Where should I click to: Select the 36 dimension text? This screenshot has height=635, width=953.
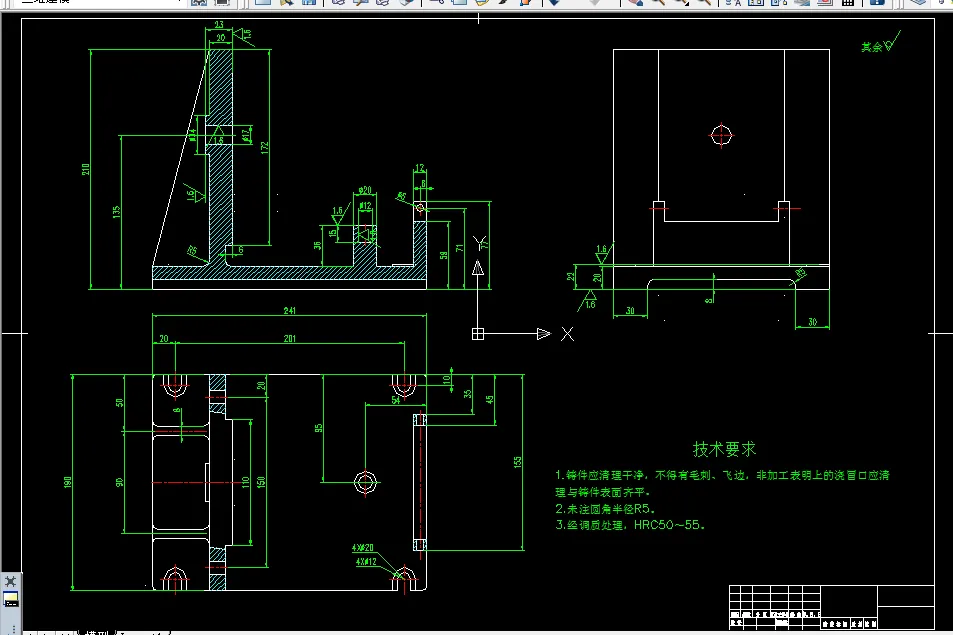click(317, 245)
